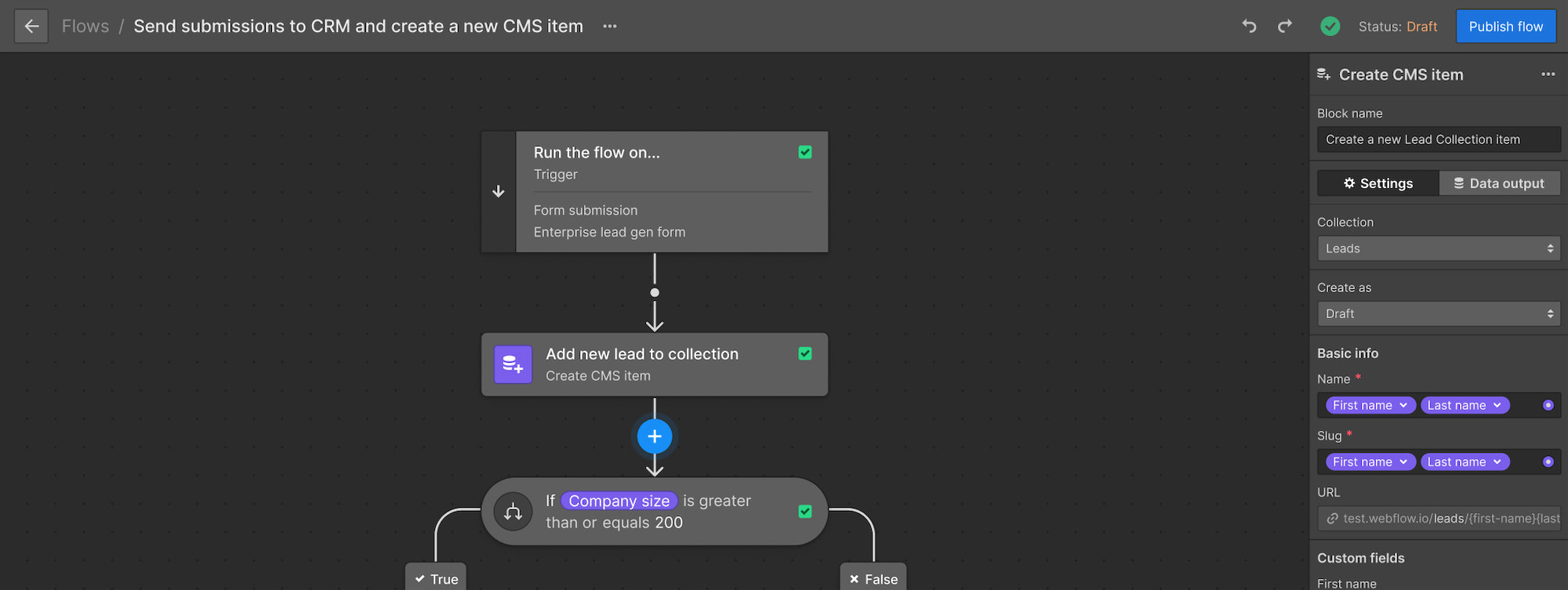Click the Block name input field
Image resolution: width=1568 pixels, height=590 pixels.
(1438, 139)
